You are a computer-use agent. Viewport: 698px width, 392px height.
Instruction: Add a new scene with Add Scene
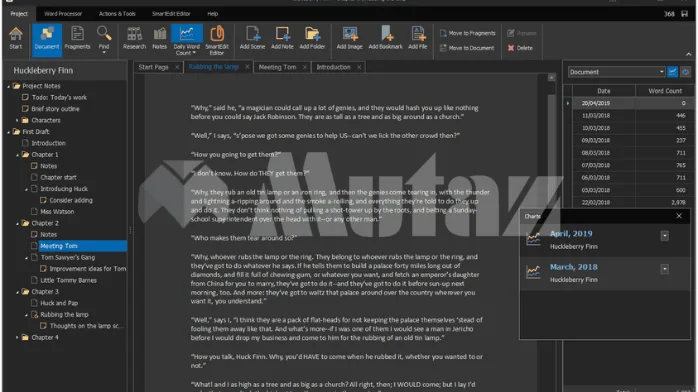click(x=252, y=38)
